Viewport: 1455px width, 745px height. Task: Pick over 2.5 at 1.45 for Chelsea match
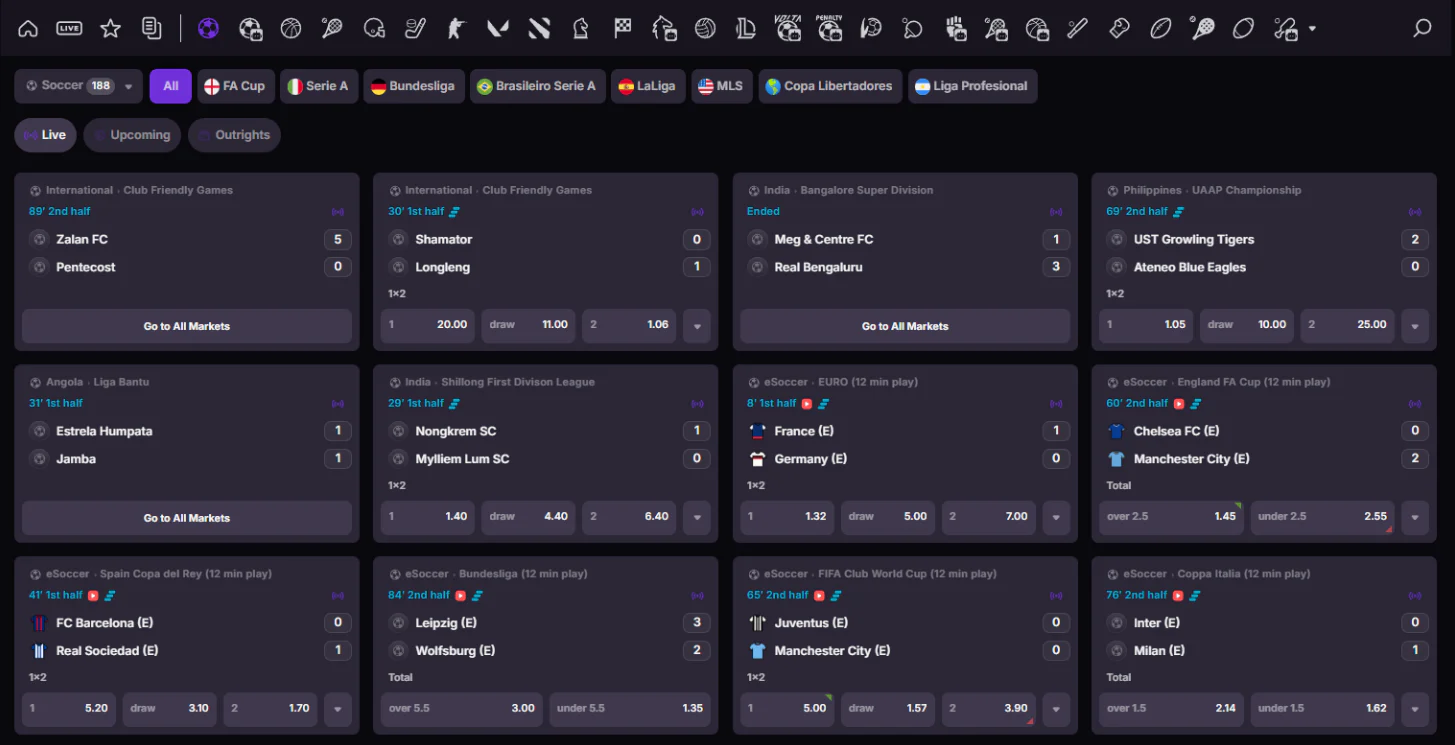[1172, 517]
